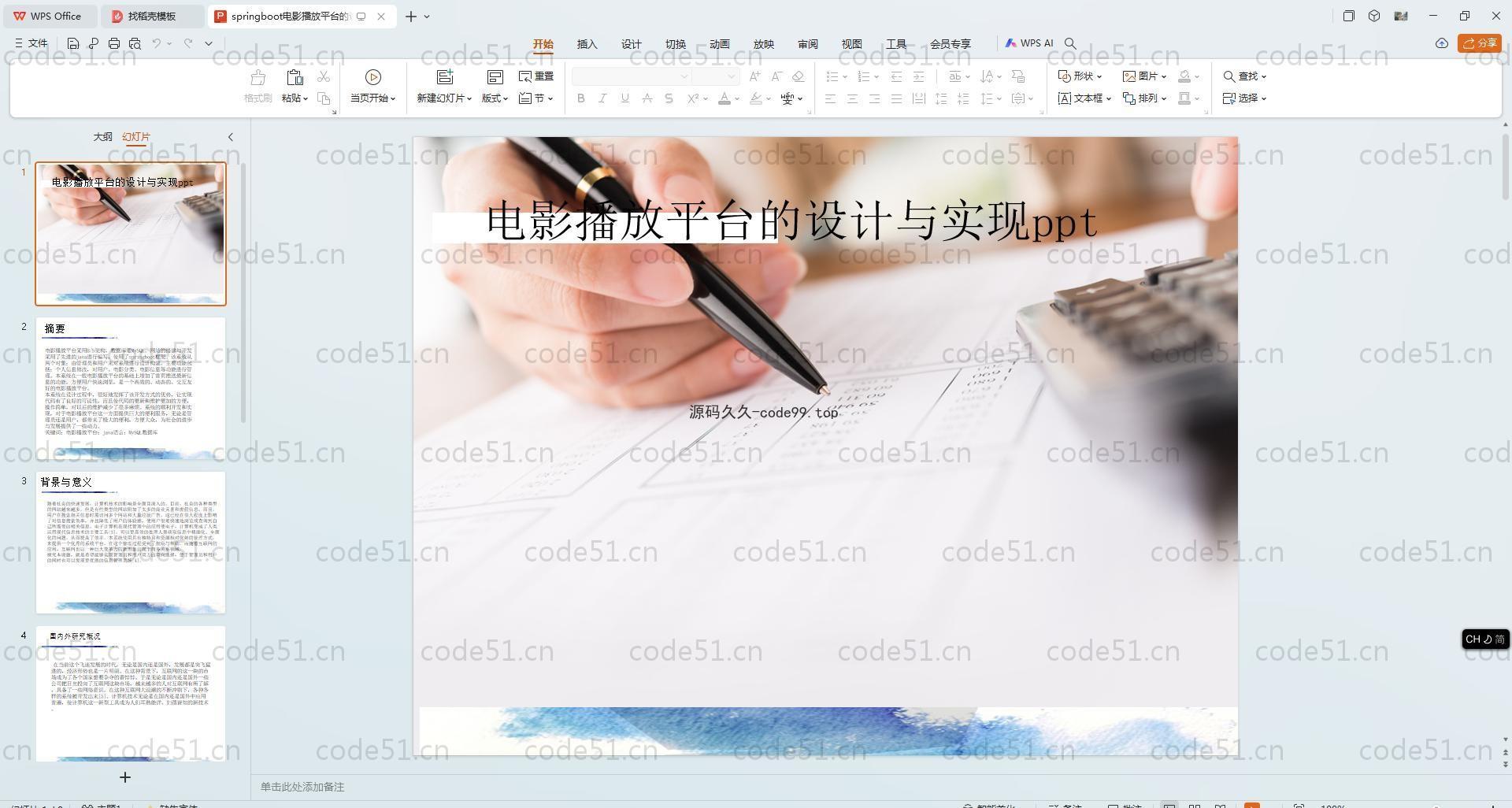Switch to Outline (大纲) pane view
The image size is (1512, 808).
point(102,137)
